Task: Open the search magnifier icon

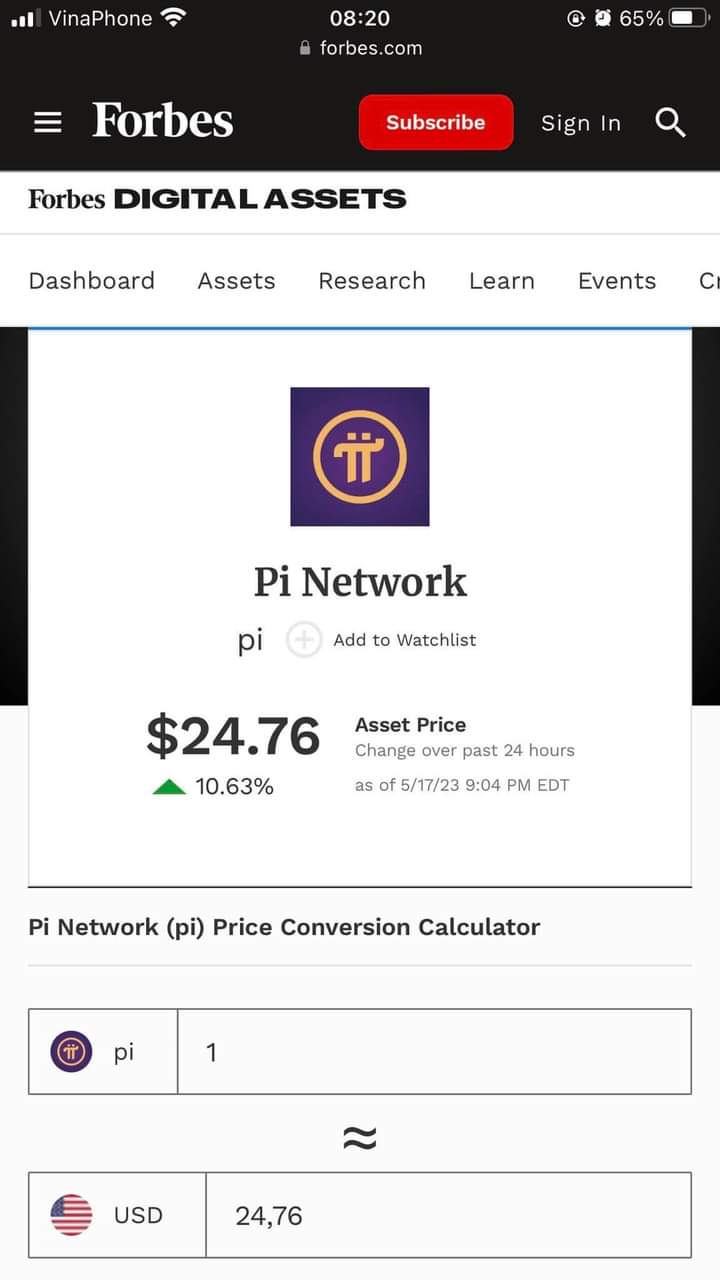Action: 670,123
